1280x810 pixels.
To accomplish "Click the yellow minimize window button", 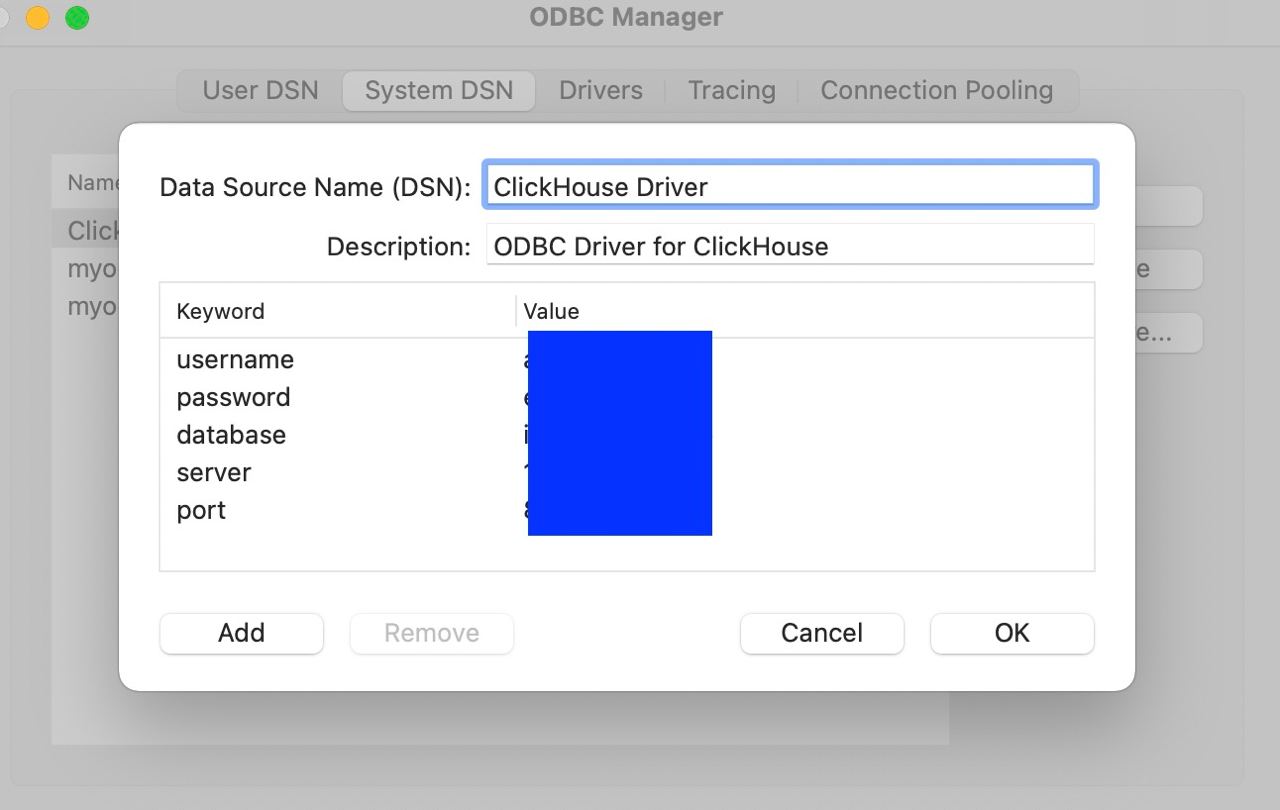I will click(x=38, y=18).
